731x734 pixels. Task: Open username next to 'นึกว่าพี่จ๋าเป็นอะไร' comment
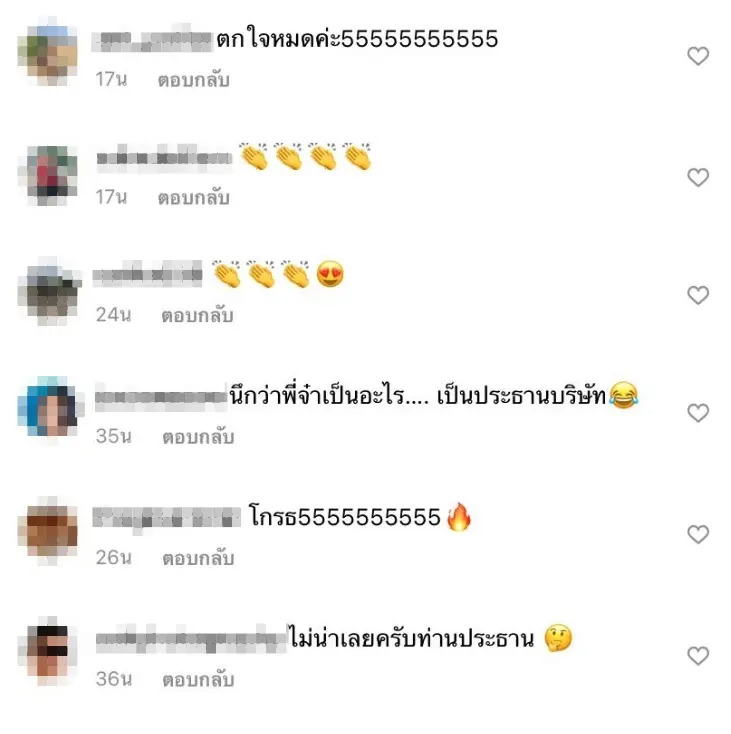coord(161,397)
